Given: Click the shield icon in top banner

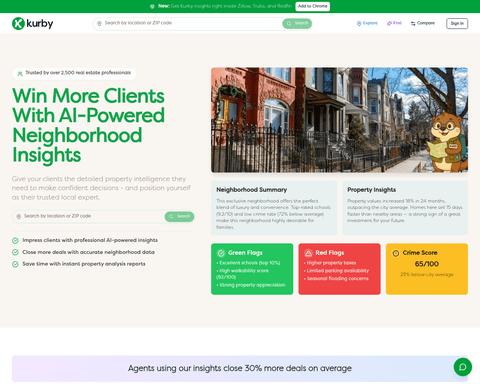Looking at the screenshot, I should (x=152, y=6).
